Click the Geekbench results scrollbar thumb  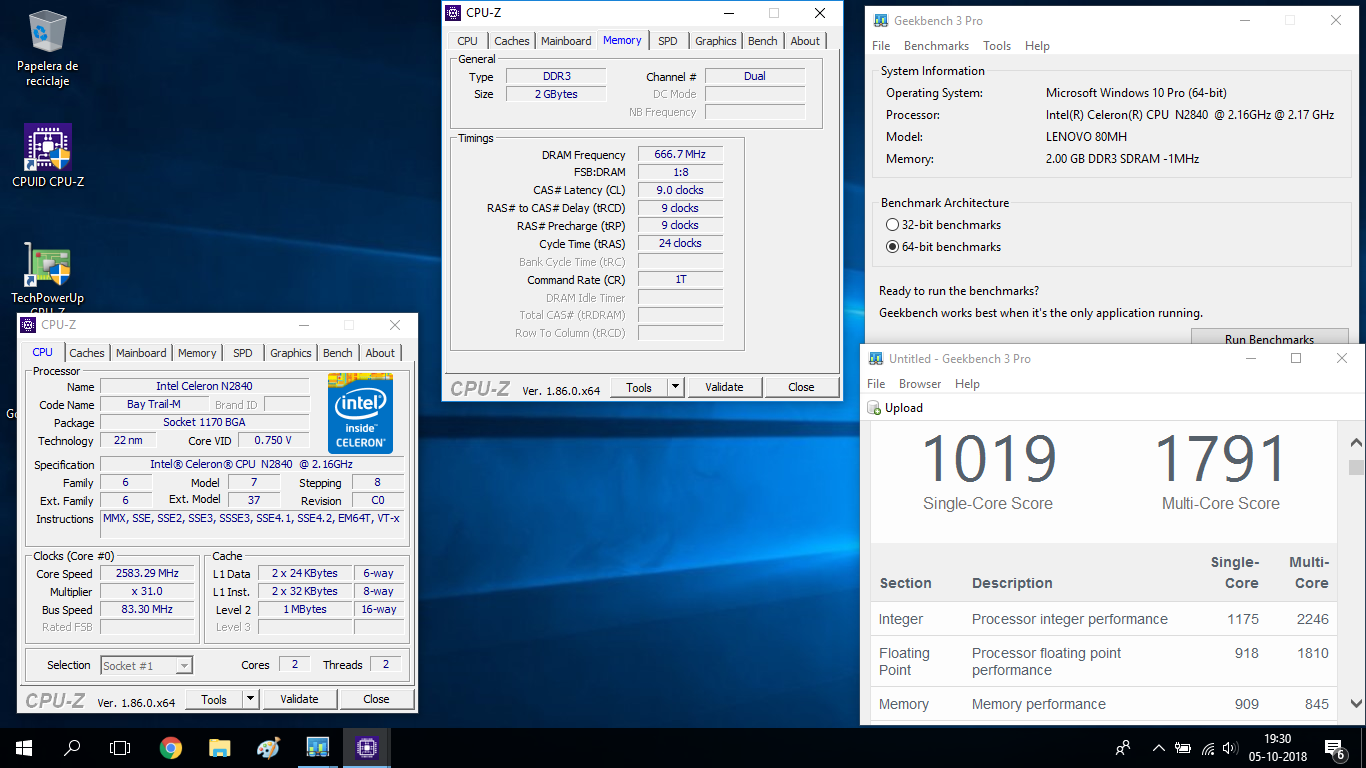coord(1356,467)
